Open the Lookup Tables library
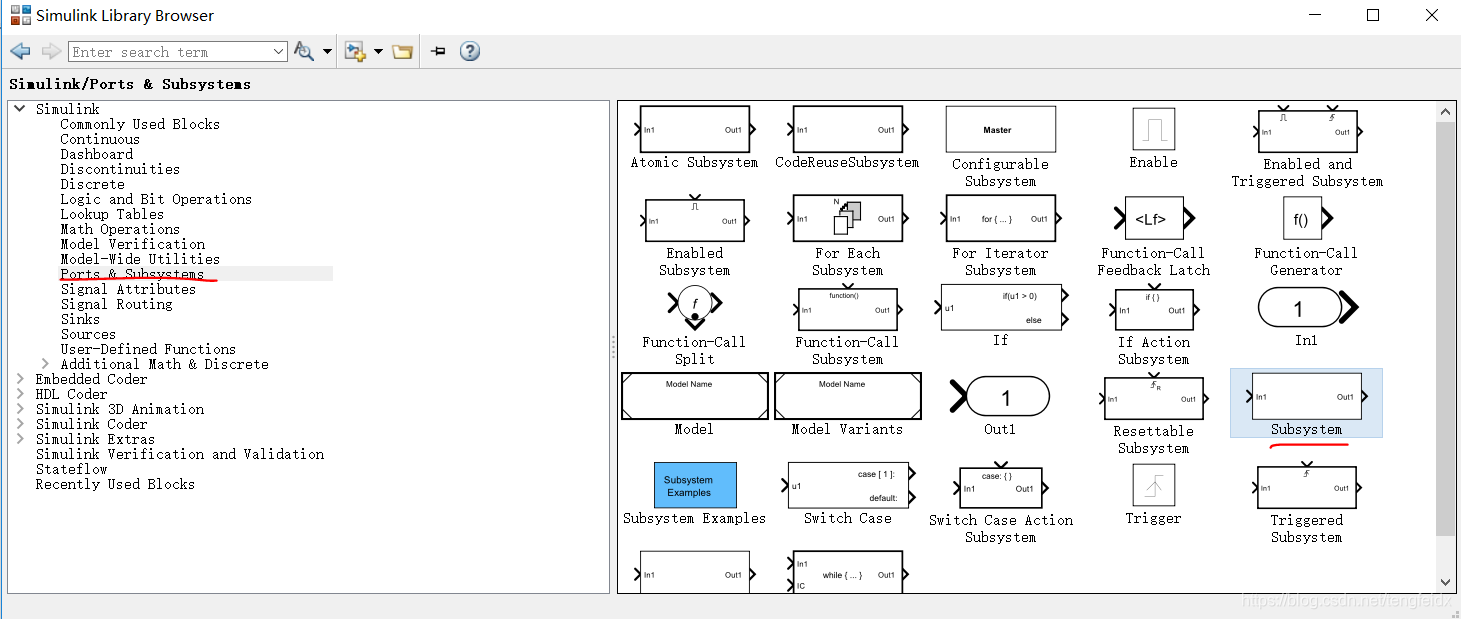This screenshot has height=619, width=1461. coord(112,214)
